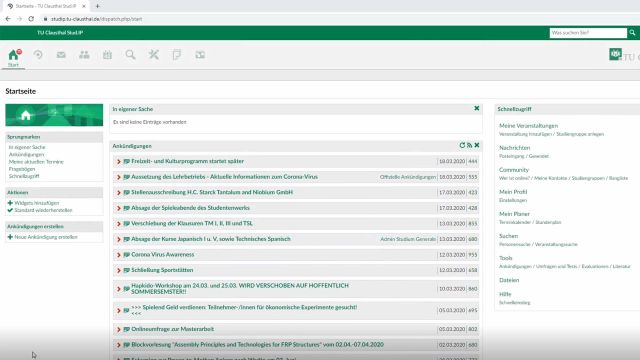Expand 'Verschiebung der Klausuren TM' announcement
Image resolution: width=640 pixels, height=360 pixels.
pyautogui.click(x=119, y=224)
